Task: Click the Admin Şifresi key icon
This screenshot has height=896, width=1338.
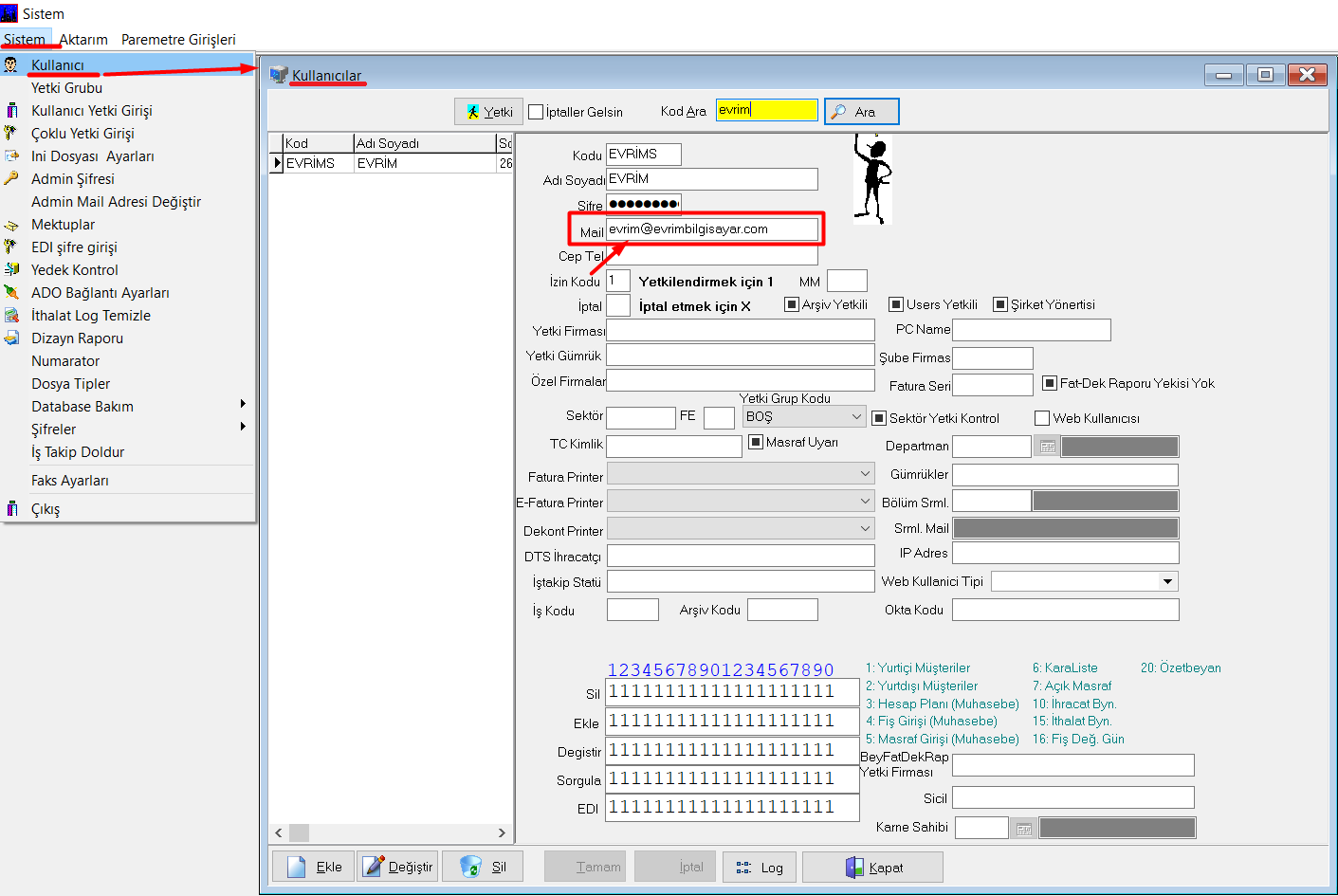Action: pyautogui.click(x=11, y=178)
